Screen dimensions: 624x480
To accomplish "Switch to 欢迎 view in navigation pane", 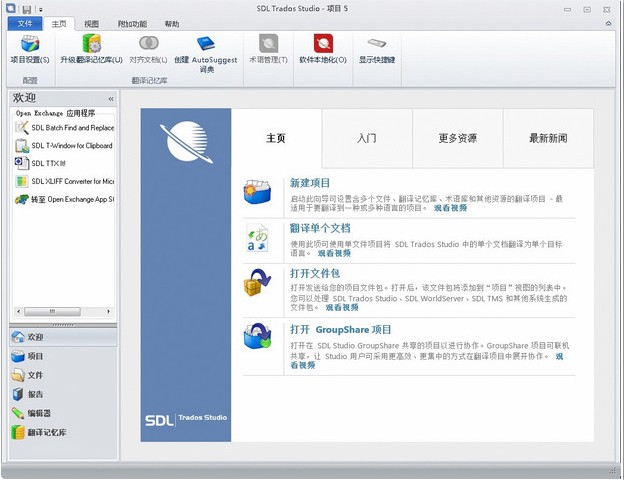I will coord(63,337).
